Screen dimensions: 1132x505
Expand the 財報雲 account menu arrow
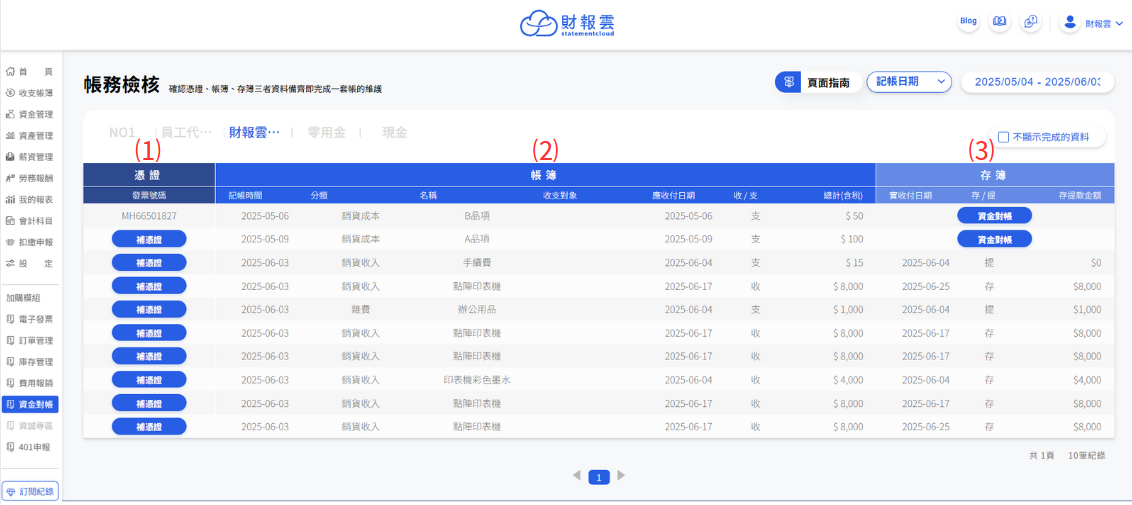coord(1120,23)
